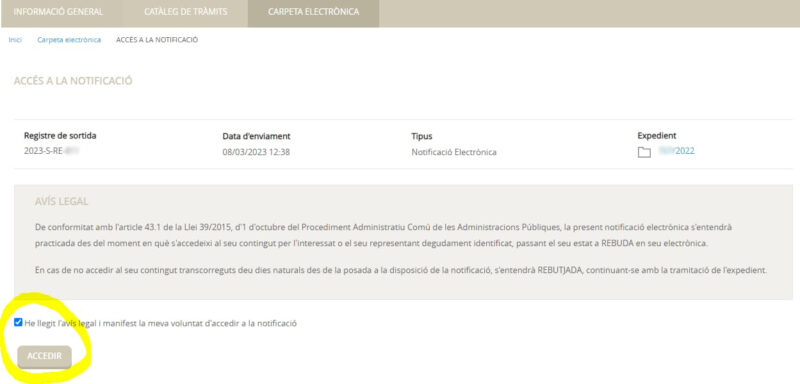Click the Expedient column label

tap(657, 136)
